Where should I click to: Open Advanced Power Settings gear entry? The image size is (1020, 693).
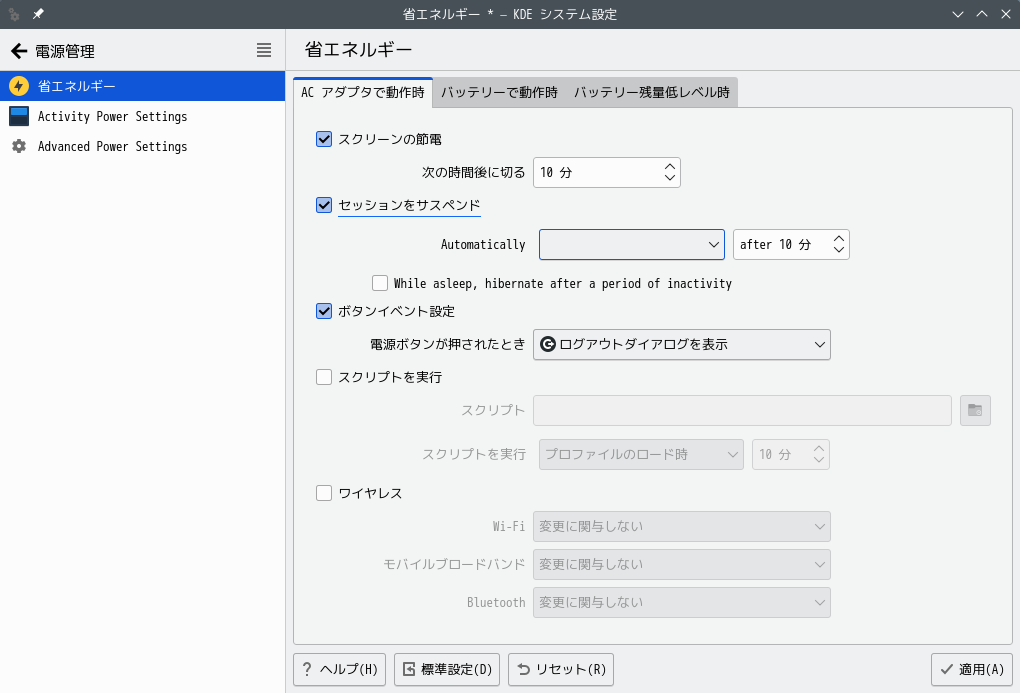coord(112,146)
